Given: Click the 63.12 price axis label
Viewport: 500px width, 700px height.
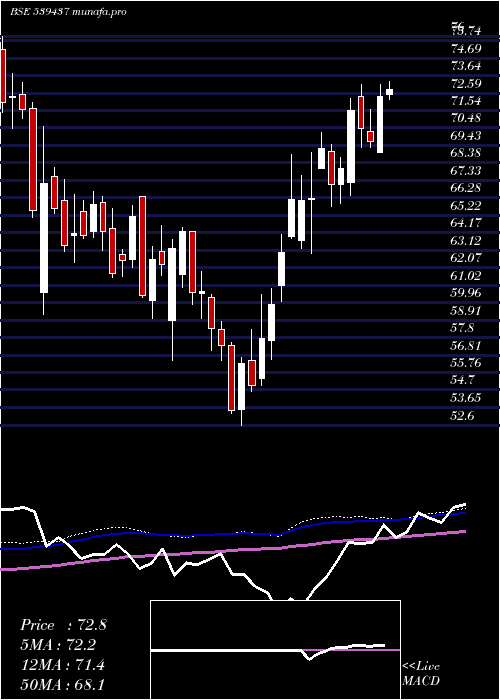Looking at the screenshot, I should coord(466,241).
